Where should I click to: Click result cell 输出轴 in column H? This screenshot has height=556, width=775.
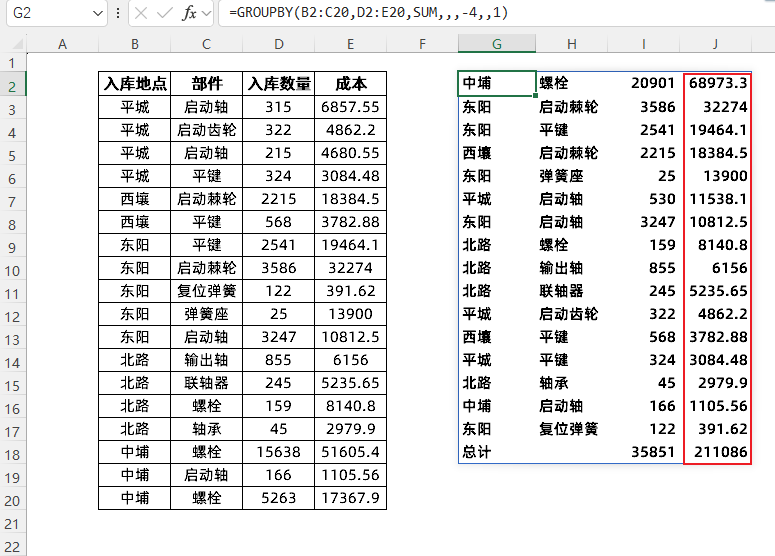coord(572,268)
